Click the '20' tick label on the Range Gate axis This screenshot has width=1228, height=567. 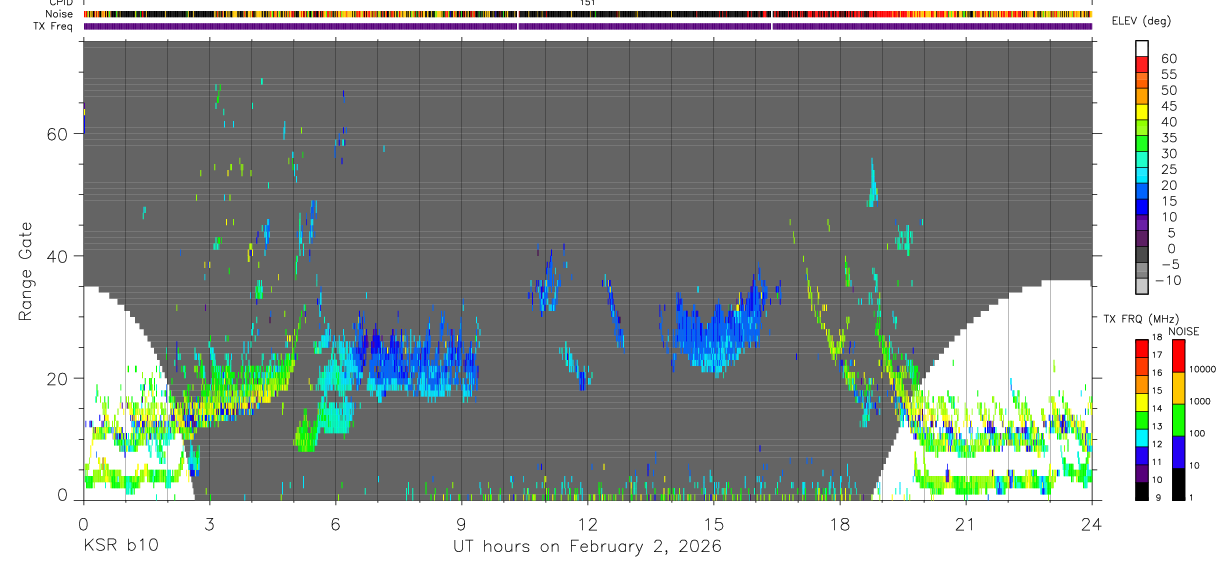click(x=57, y=378)
